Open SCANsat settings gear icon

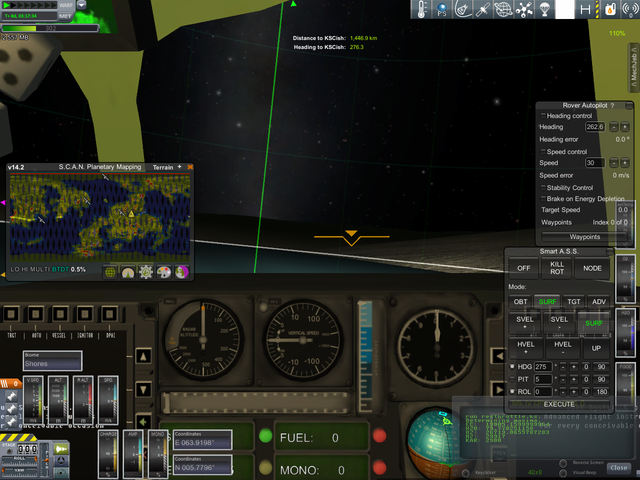146,272
